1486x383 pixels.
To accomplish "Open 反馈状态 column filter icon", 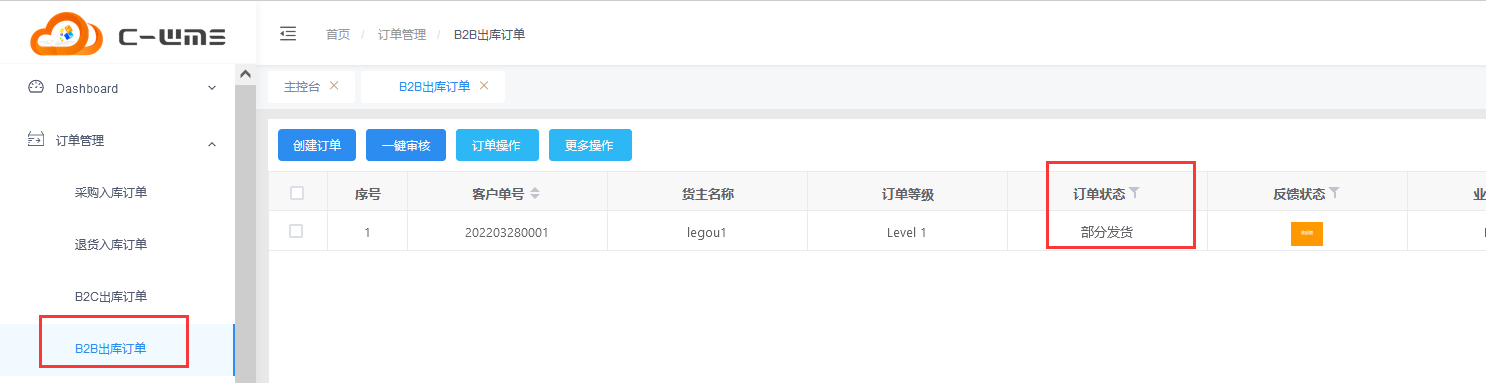I will coord(1334,193).
